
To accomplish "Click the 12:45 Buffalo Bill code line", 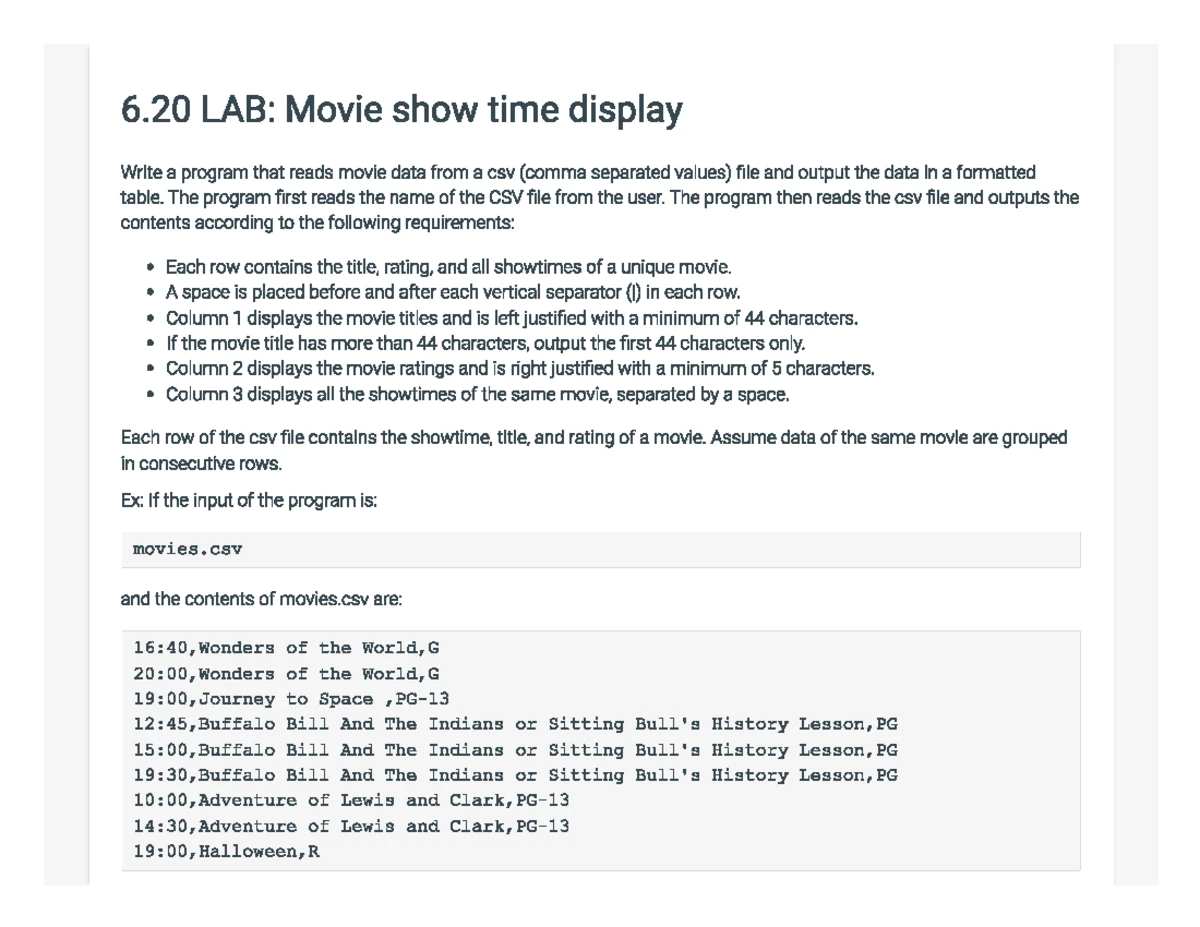I will coord(515,724).
